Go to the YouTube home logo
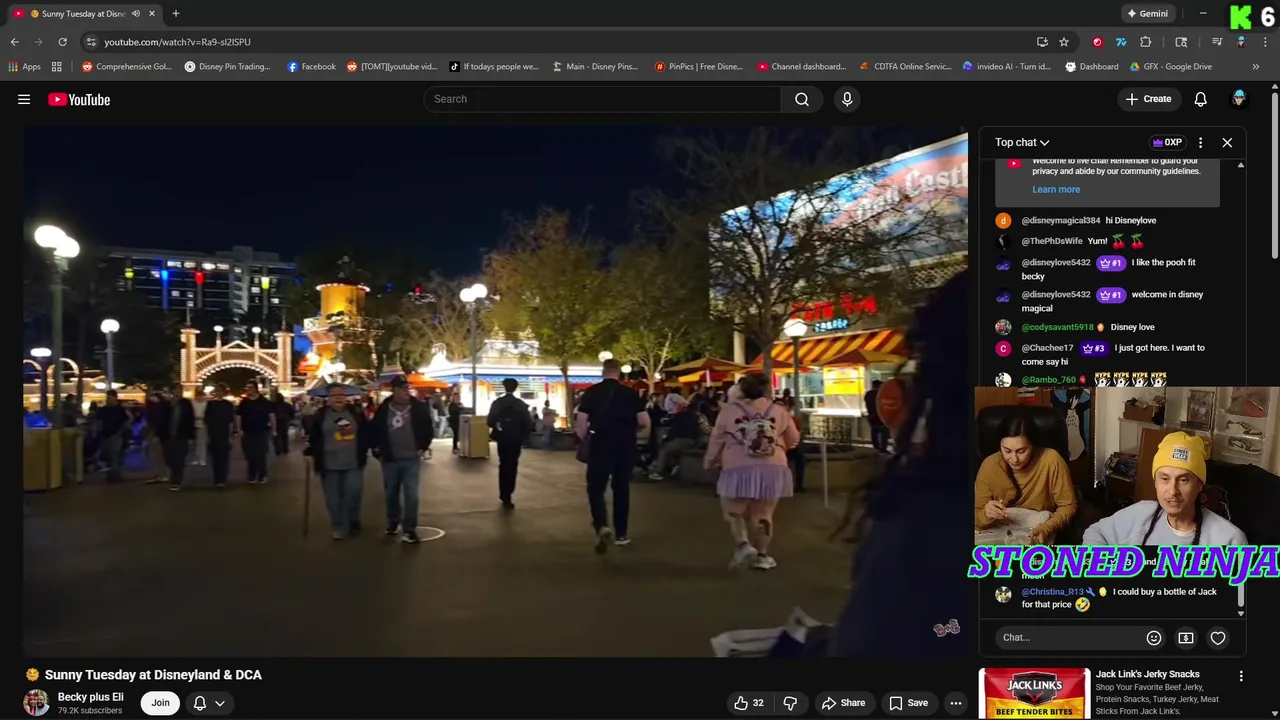Screen dimensions: 1280x720 (x=79, y=99)
